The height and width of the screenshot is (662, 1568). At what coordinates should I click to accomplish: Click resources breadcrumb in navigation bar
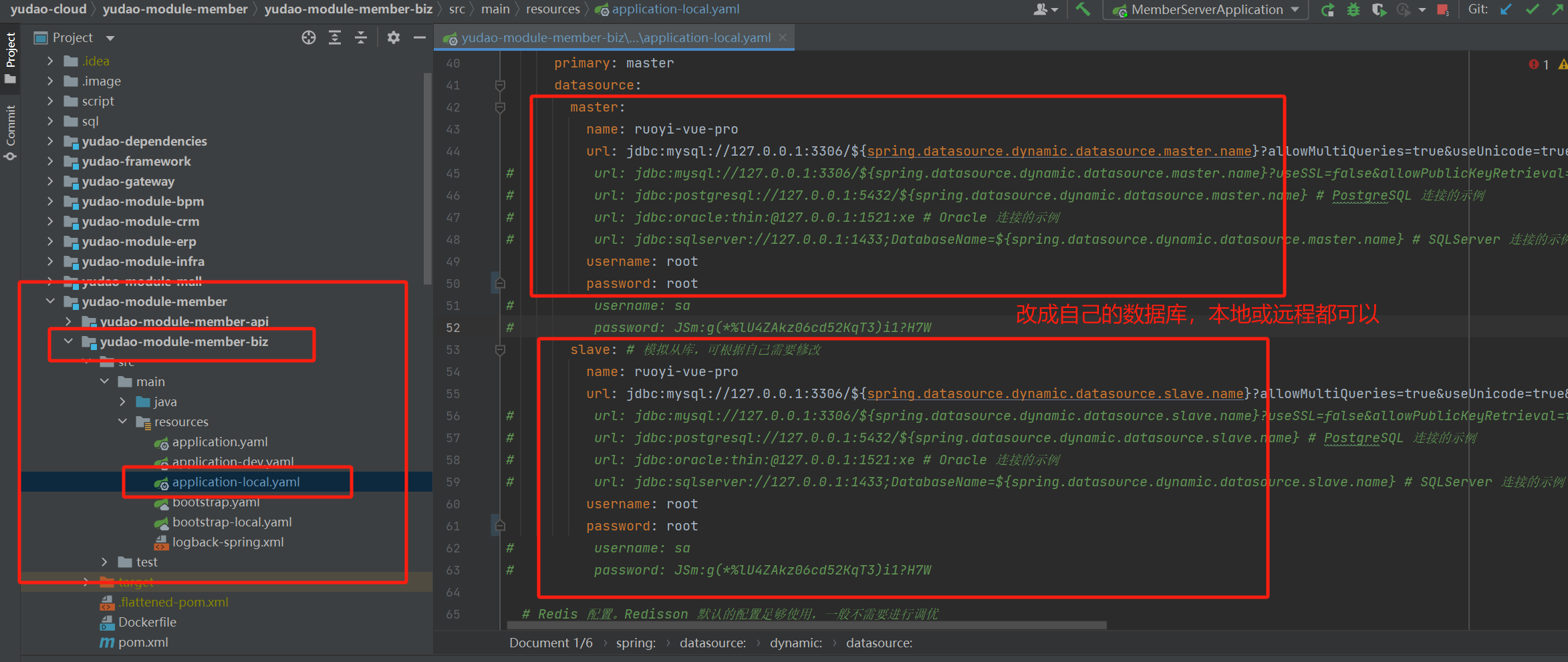tap(553, 9)
